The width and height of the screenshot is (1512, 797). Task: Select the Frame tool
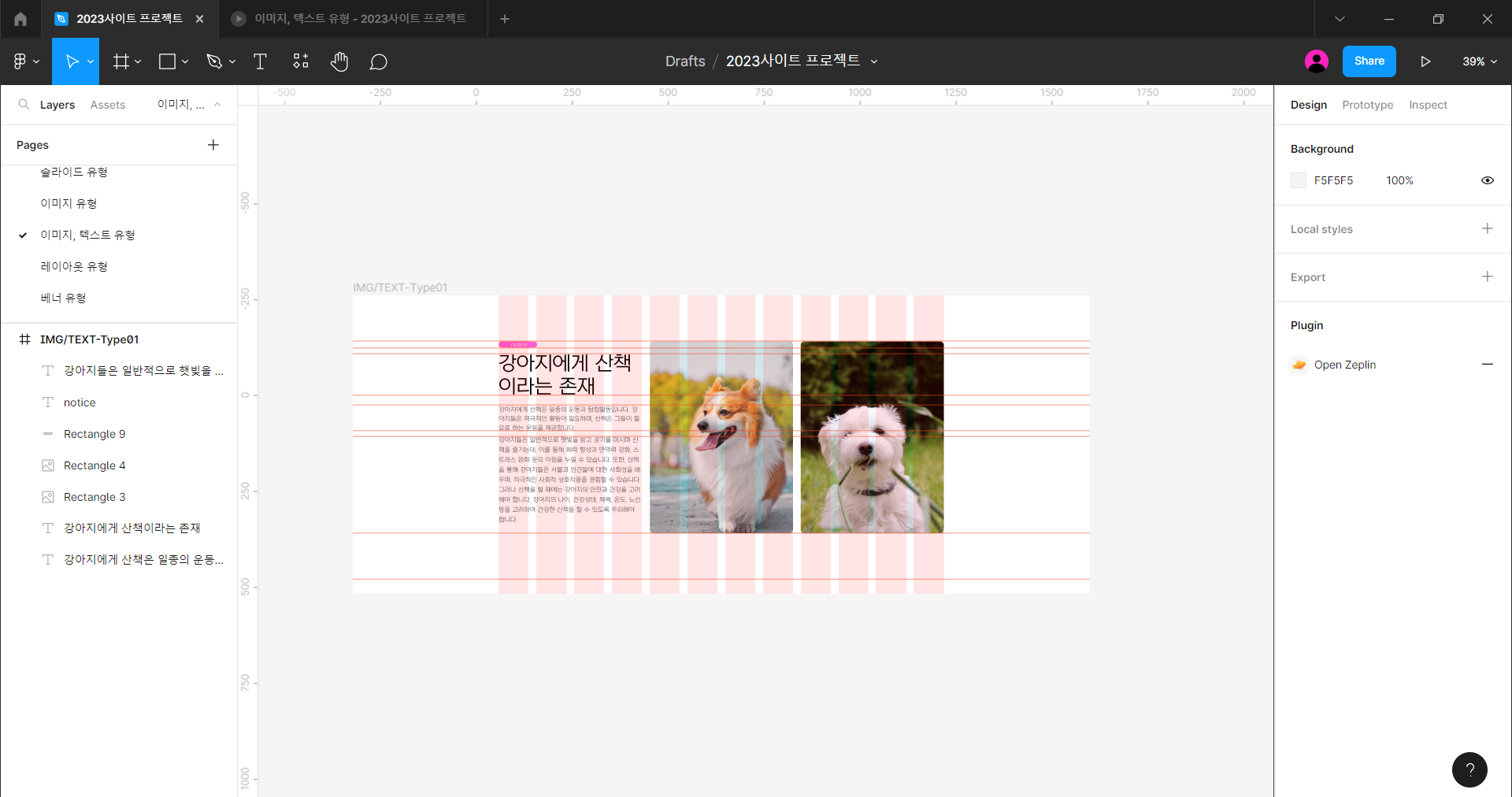click(120, 61)
